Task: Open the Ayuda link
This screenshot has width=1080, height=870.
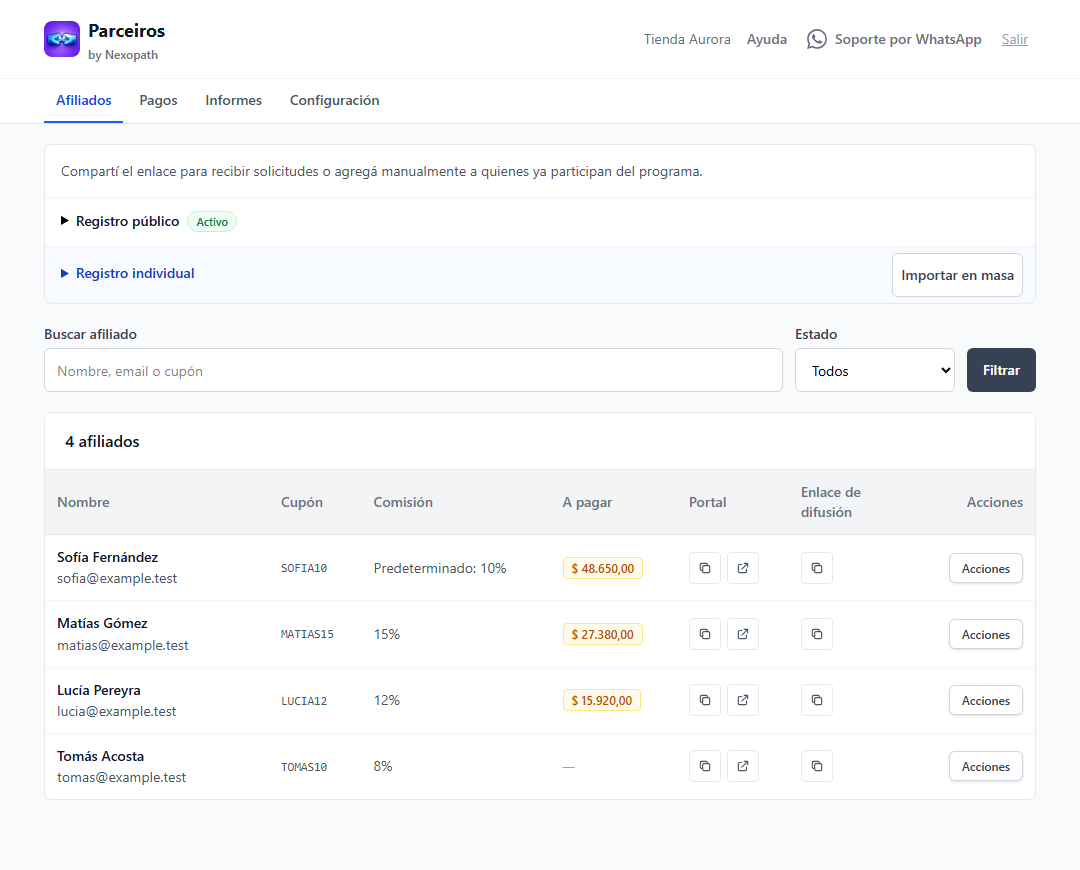Action: click(767, 39)
